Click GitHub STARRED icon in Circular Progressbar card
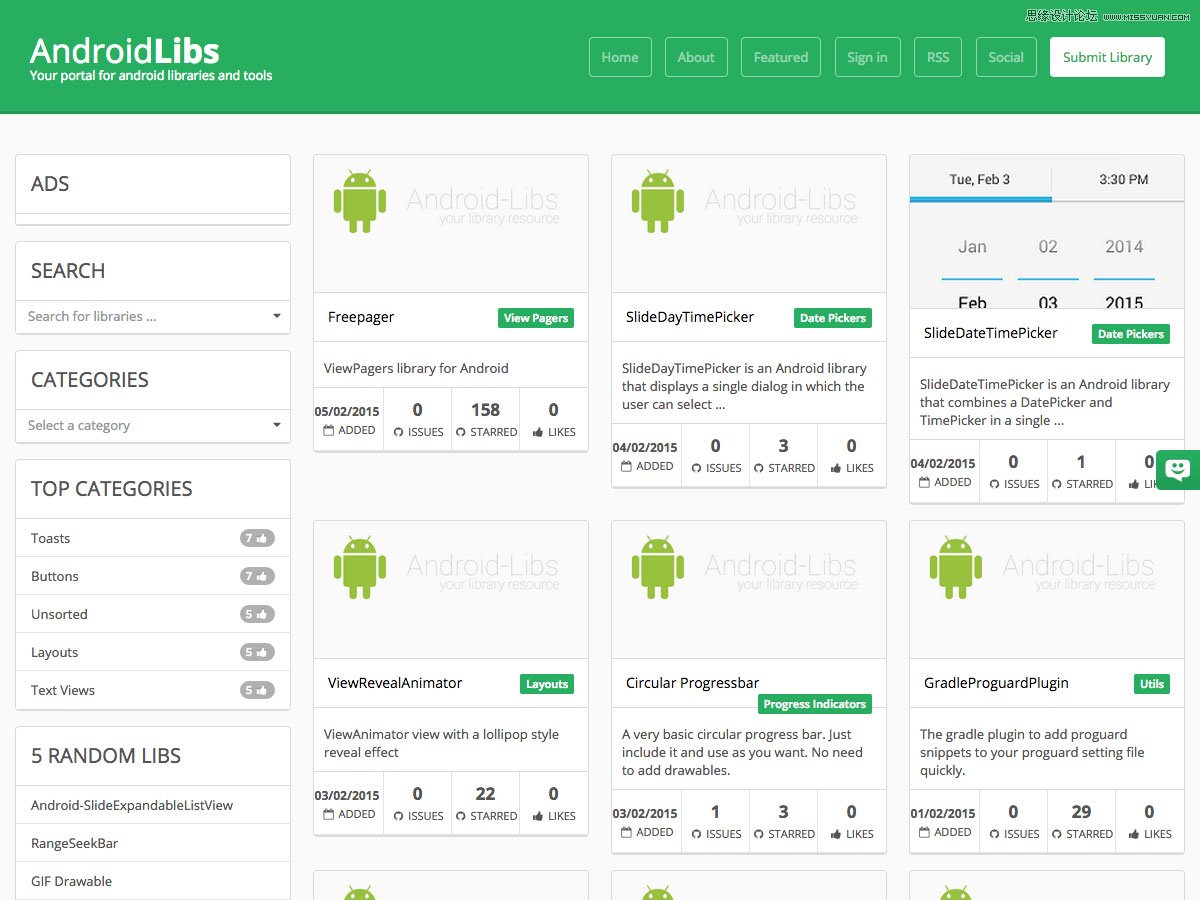 coord(759,835)
